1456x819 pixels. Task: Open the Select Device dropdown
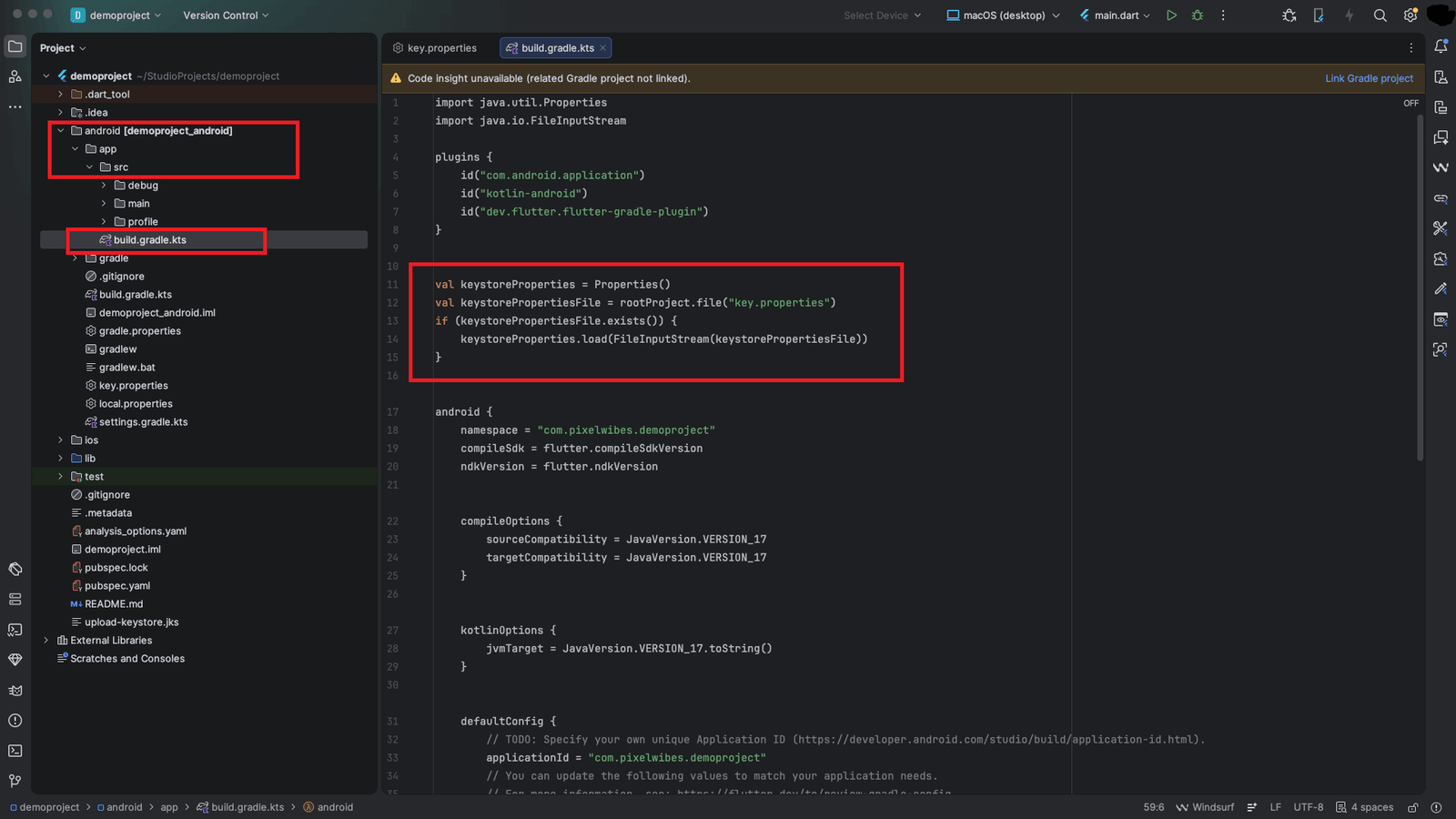click(x=882, y=15)
